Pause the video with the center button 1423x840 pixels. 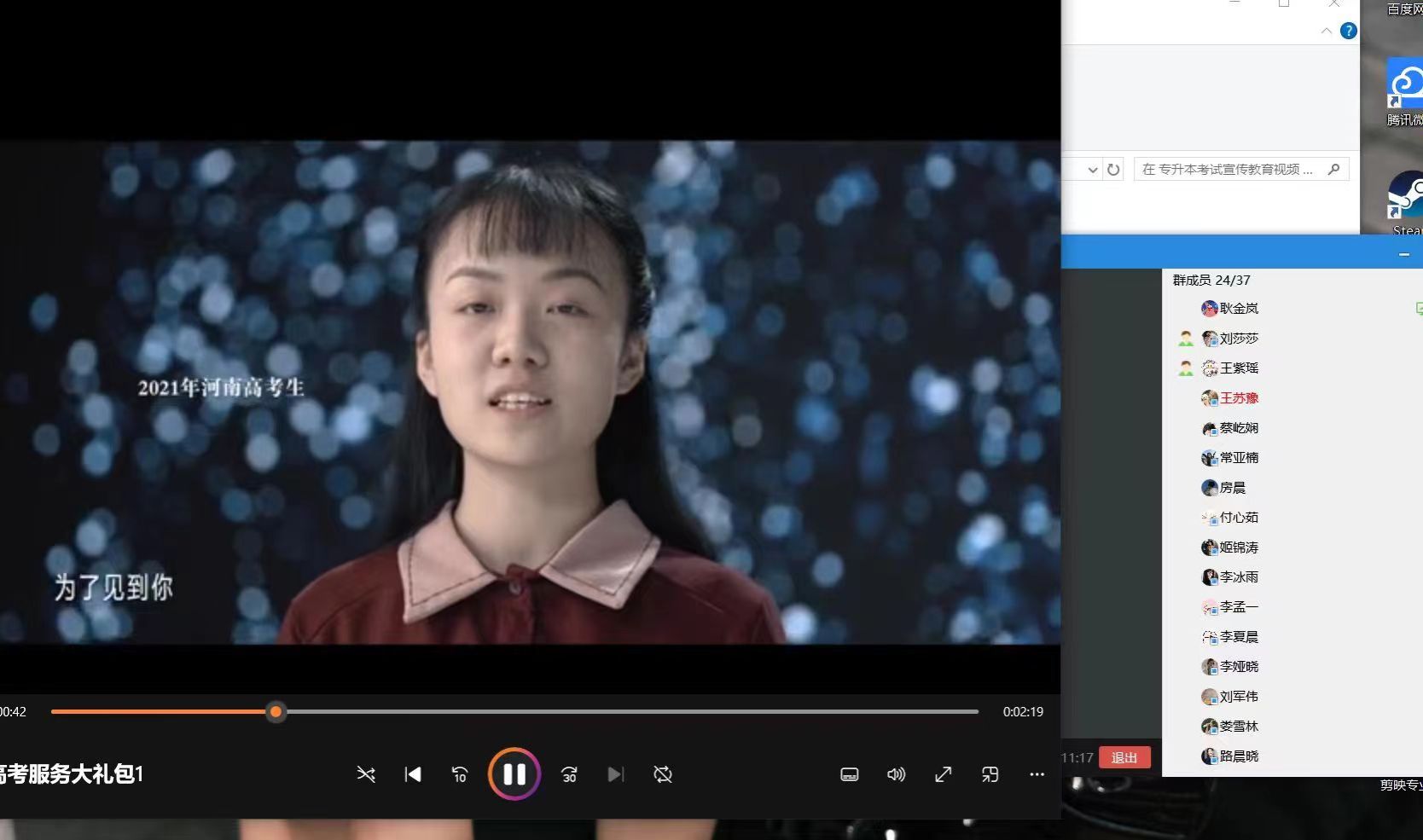[514, 773]
